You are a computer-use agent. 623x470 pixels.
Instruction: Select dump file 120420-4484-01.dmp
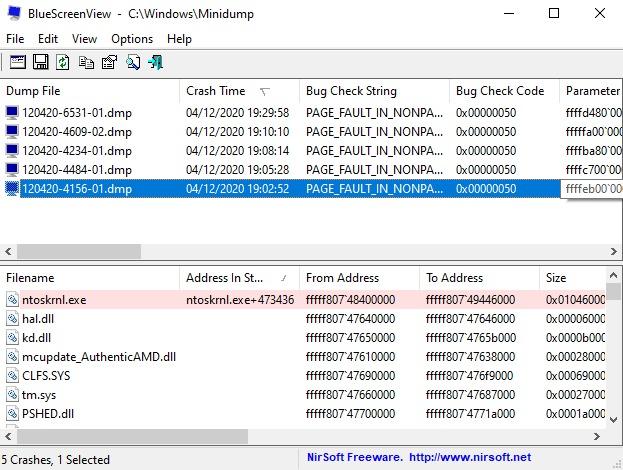(x=77, y=170)
